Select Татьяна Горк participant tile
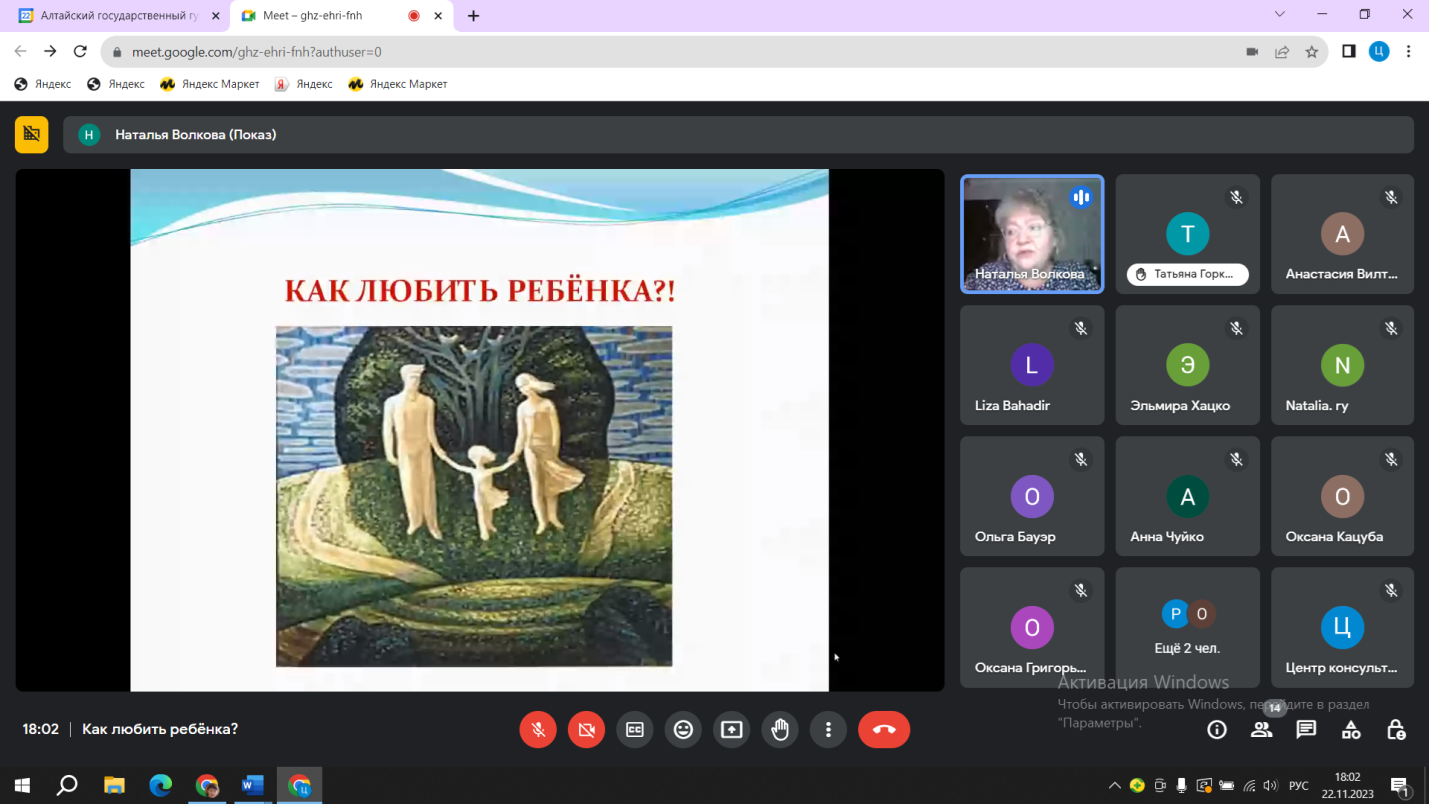The width and height of the screenshot is (1429, 804). [1187, 234]
